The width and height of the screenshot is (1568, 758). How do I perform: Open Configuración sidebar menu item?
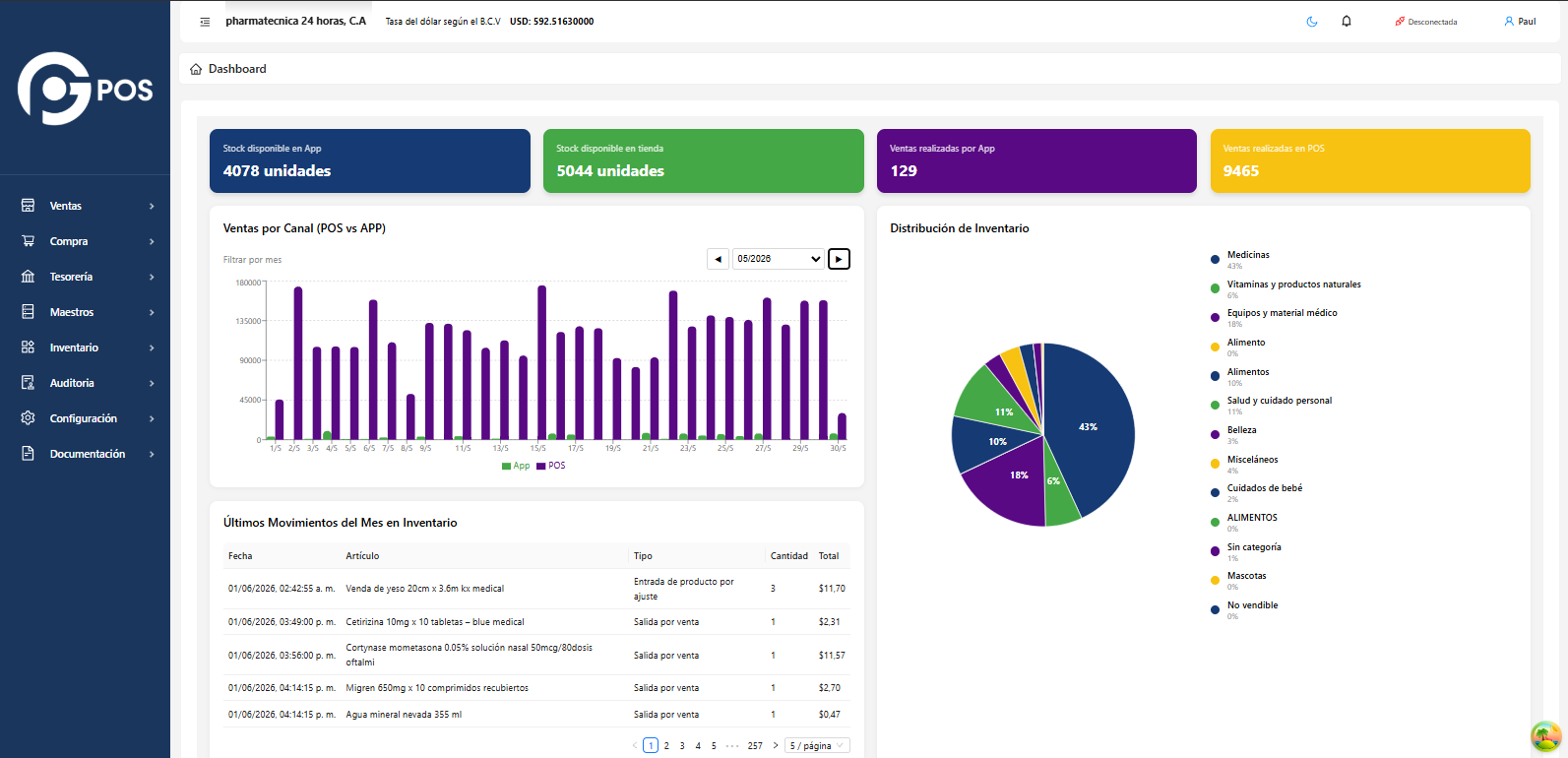(86, 418)
